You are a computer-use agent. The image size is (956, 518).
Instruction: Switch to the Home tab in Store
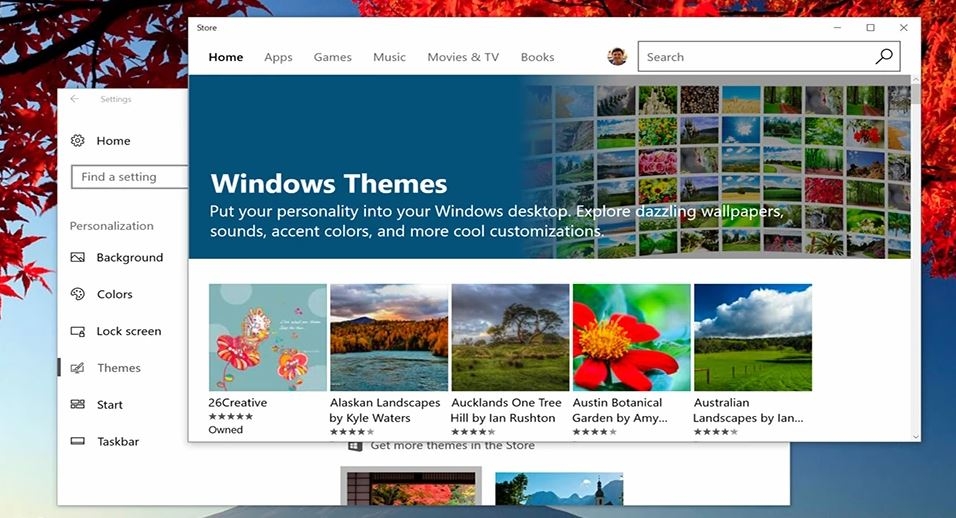(226, 57)
